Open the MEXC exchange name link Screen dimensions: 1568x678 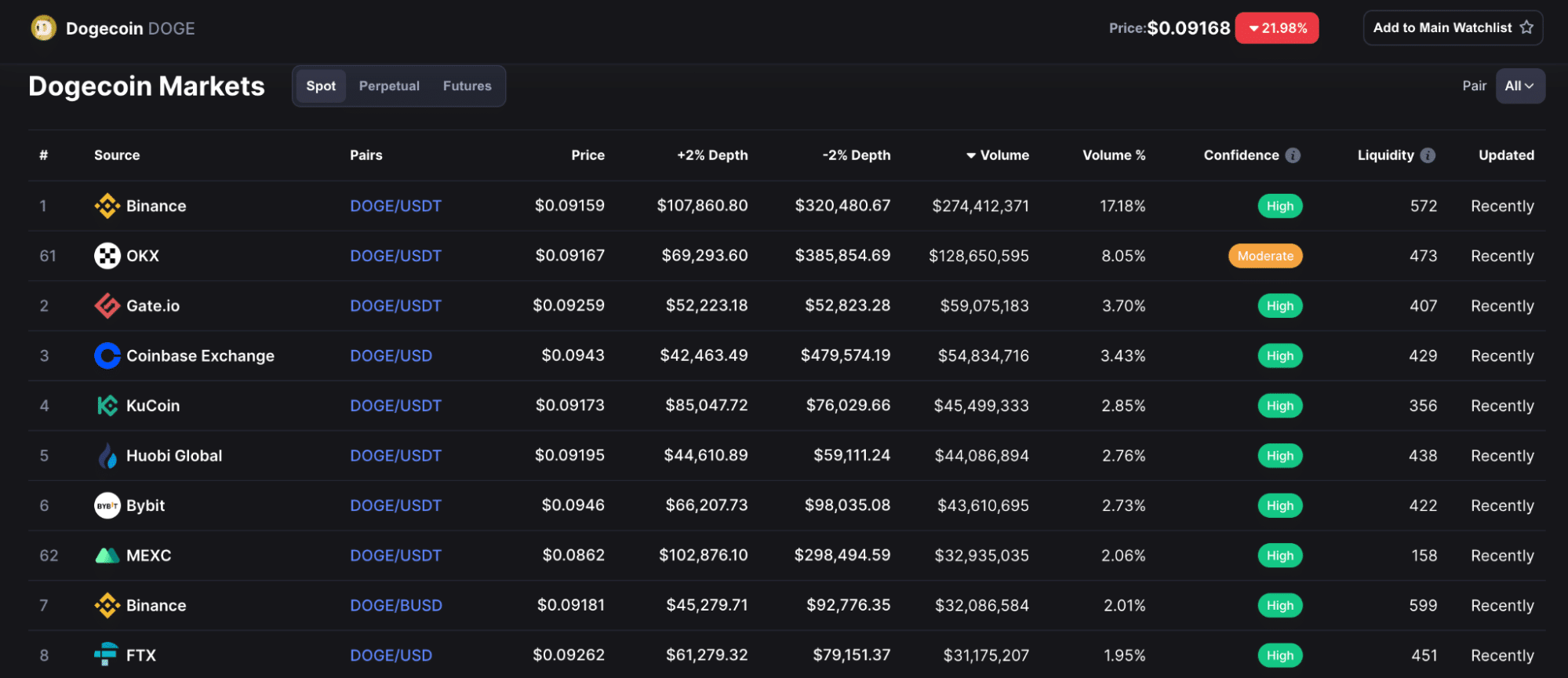pos(148,556)
